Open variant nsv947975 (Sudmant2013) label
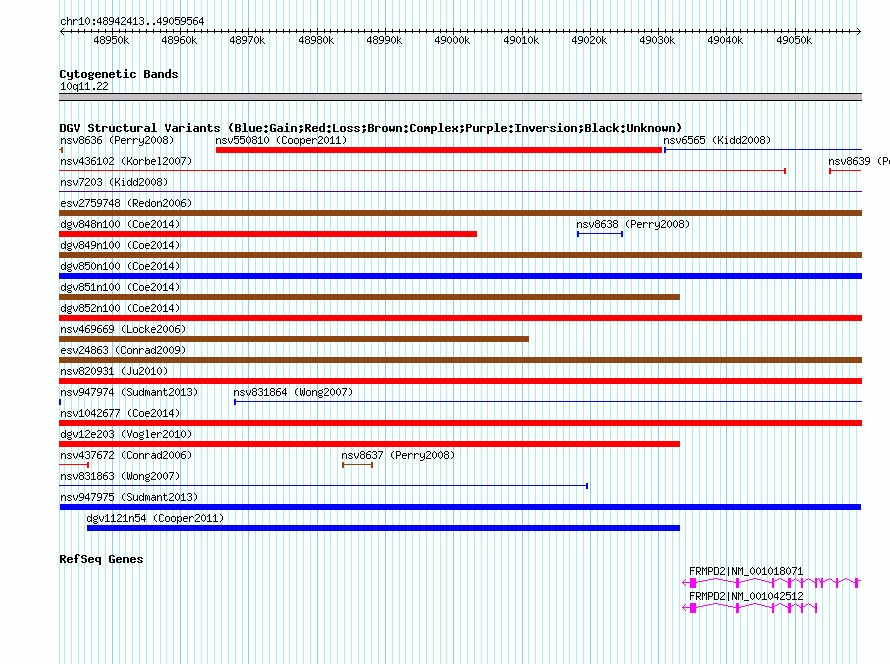This screenshot has width=890, height=664. tap(129, 497)
